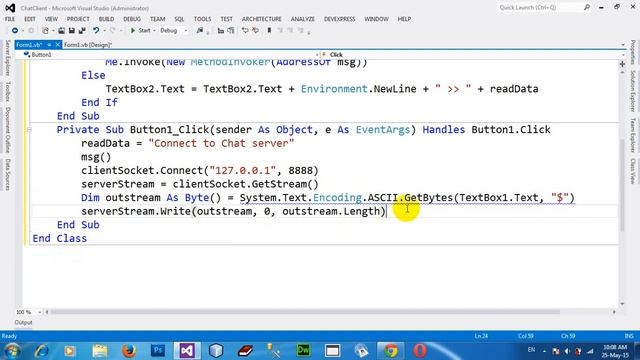Open the Team Explorer side tab
The width and height of the screenshot is (640, 360).
tap(632, 135)
